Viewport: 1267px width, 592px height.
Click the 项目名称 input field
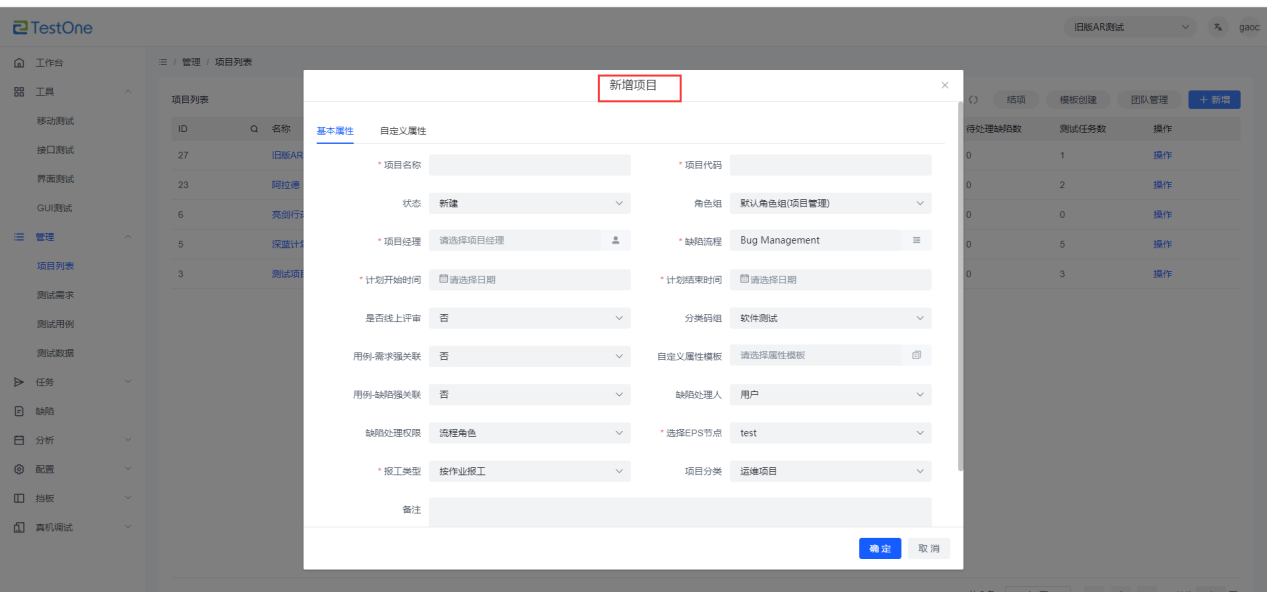point(529,165)
